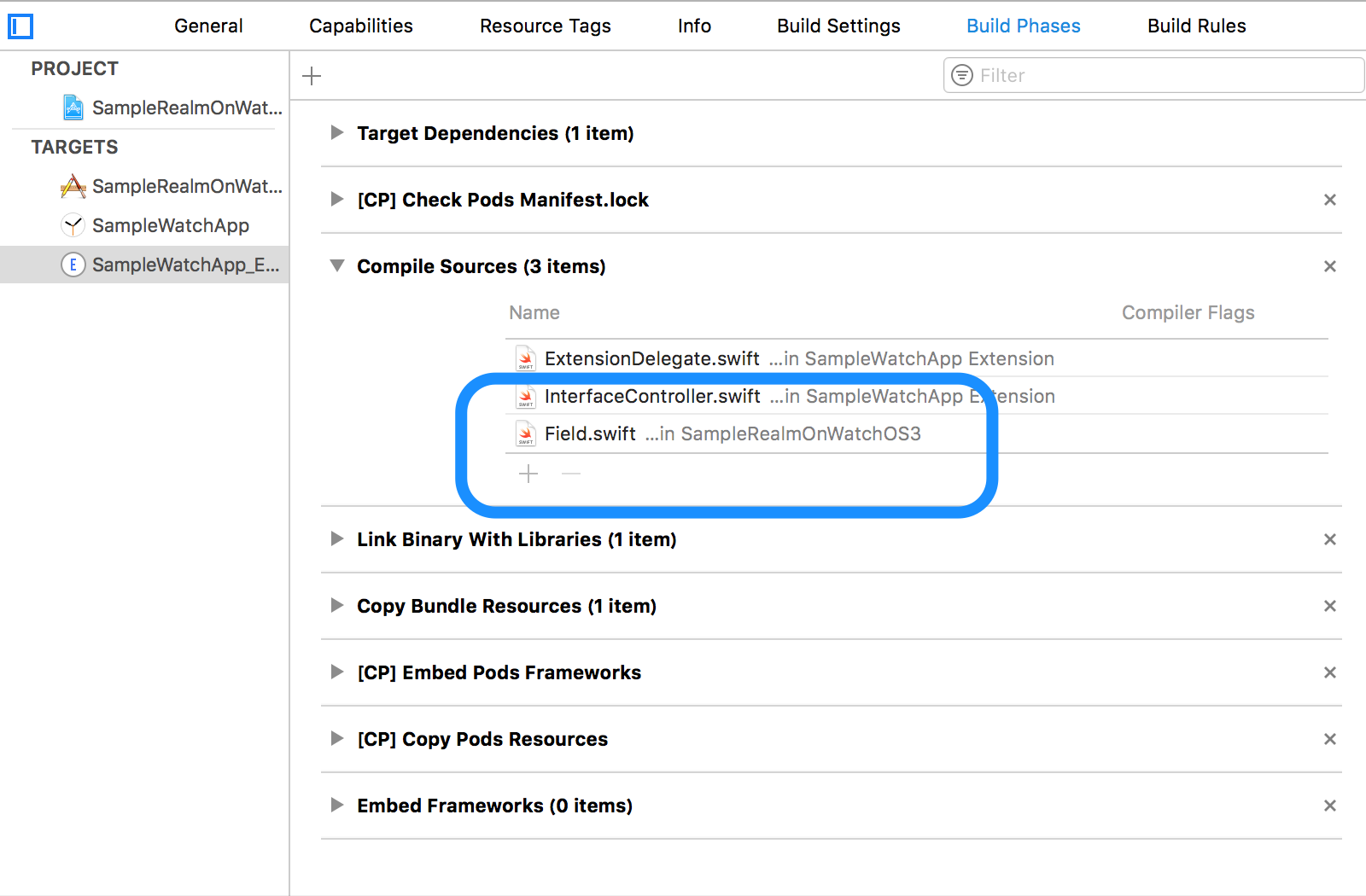Select the SampleWatchApp_E extension target icon
Screen dimensions: 1366x896
73,265
